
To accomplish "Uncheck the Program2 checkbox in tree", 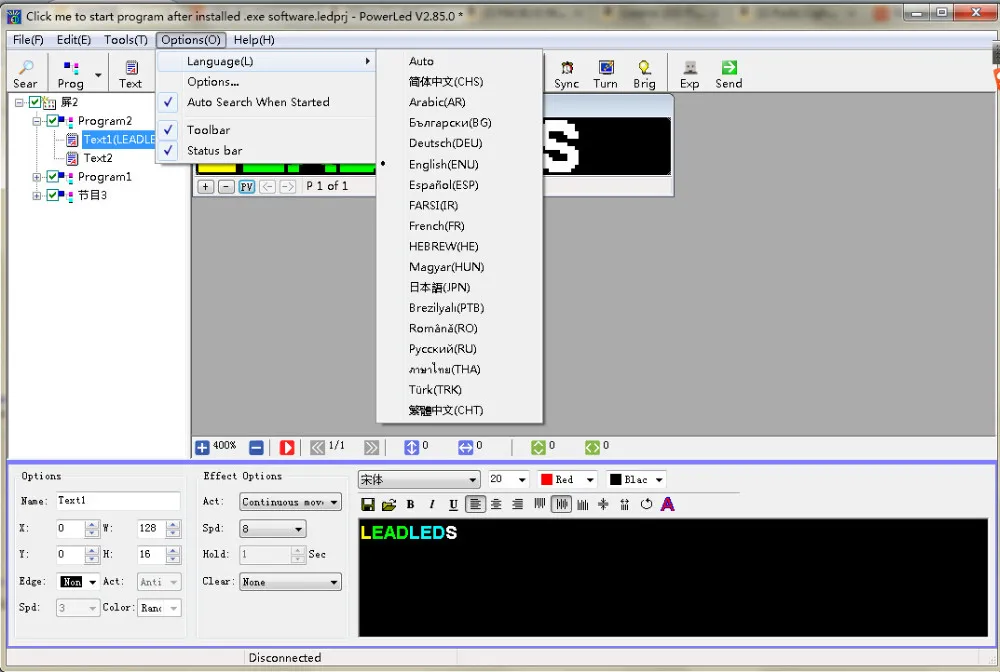I will 52,121.
